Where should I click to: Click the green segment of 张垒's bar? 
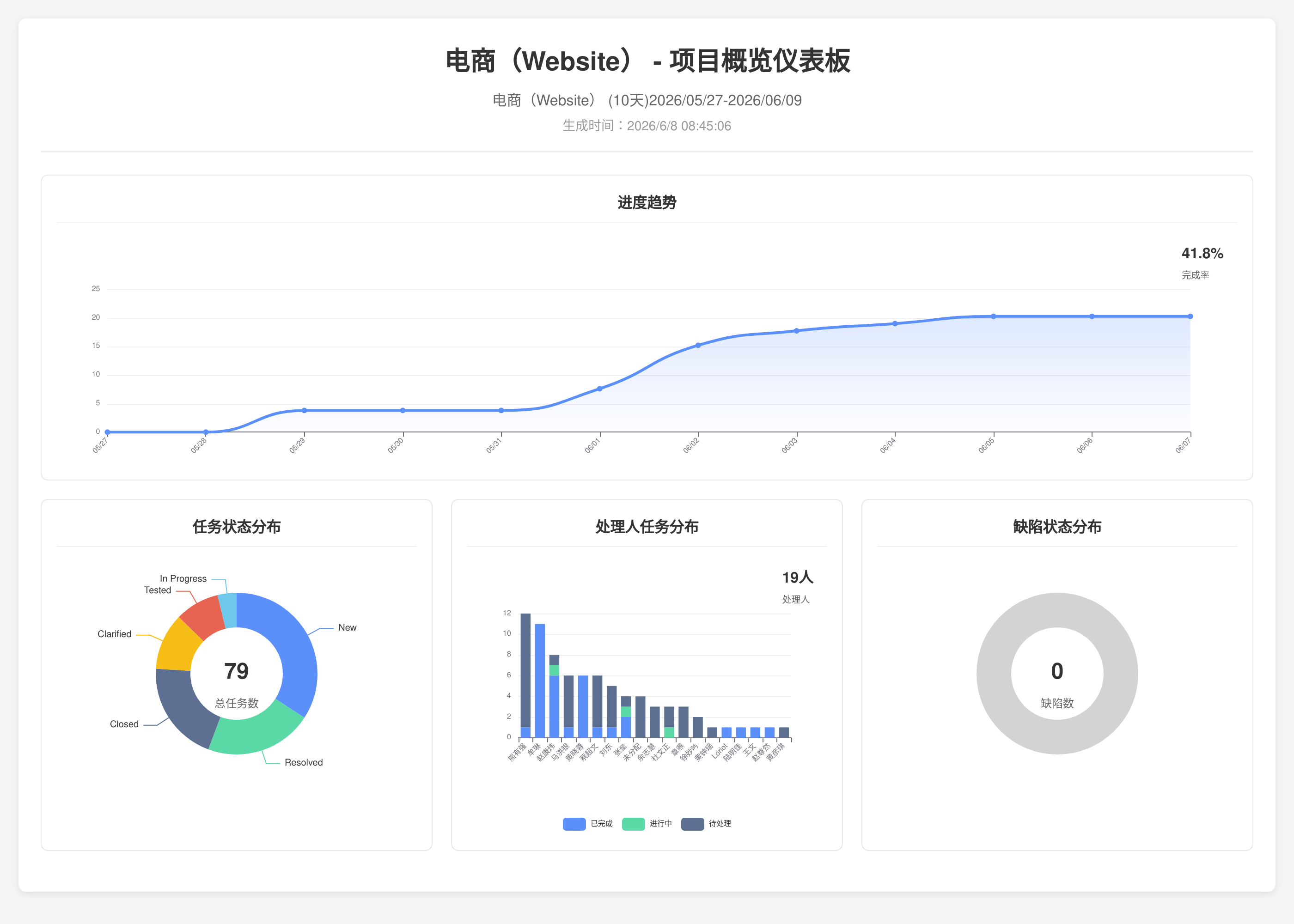pos(626,712)
